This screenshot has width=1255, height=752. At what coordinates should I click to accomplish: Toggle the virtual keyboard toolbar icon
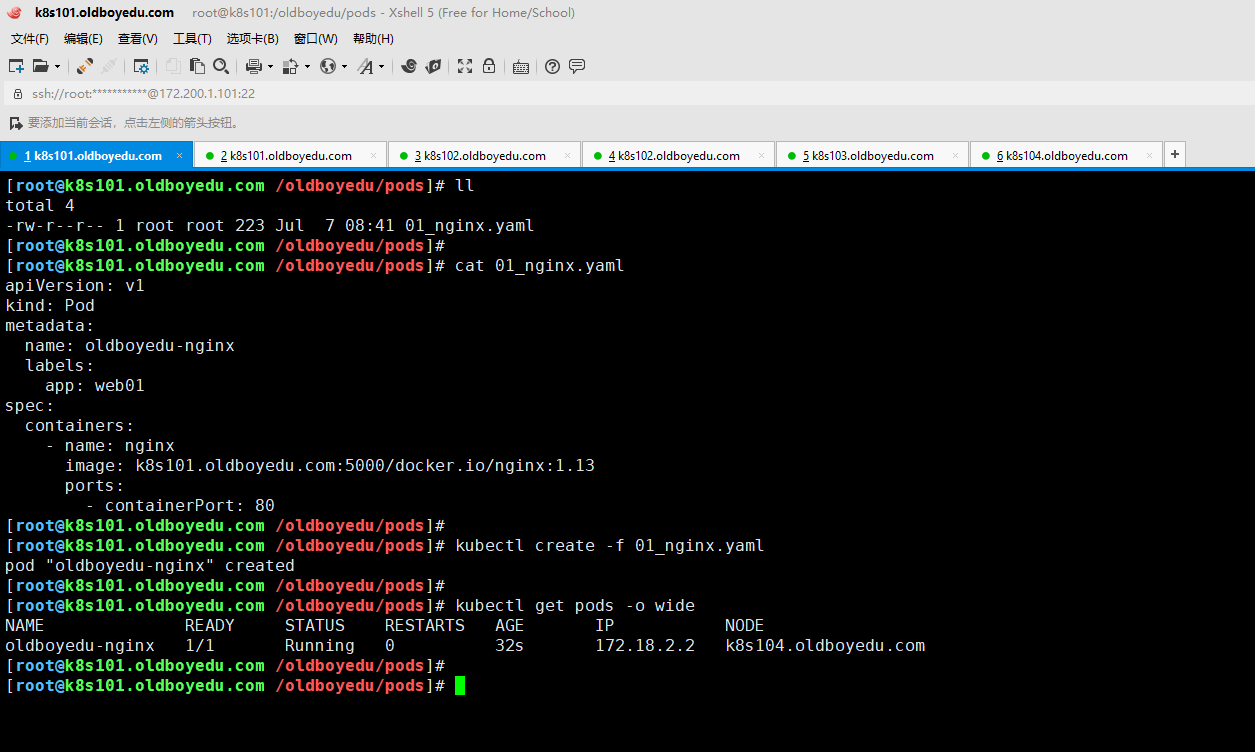[x=521, y=67]
